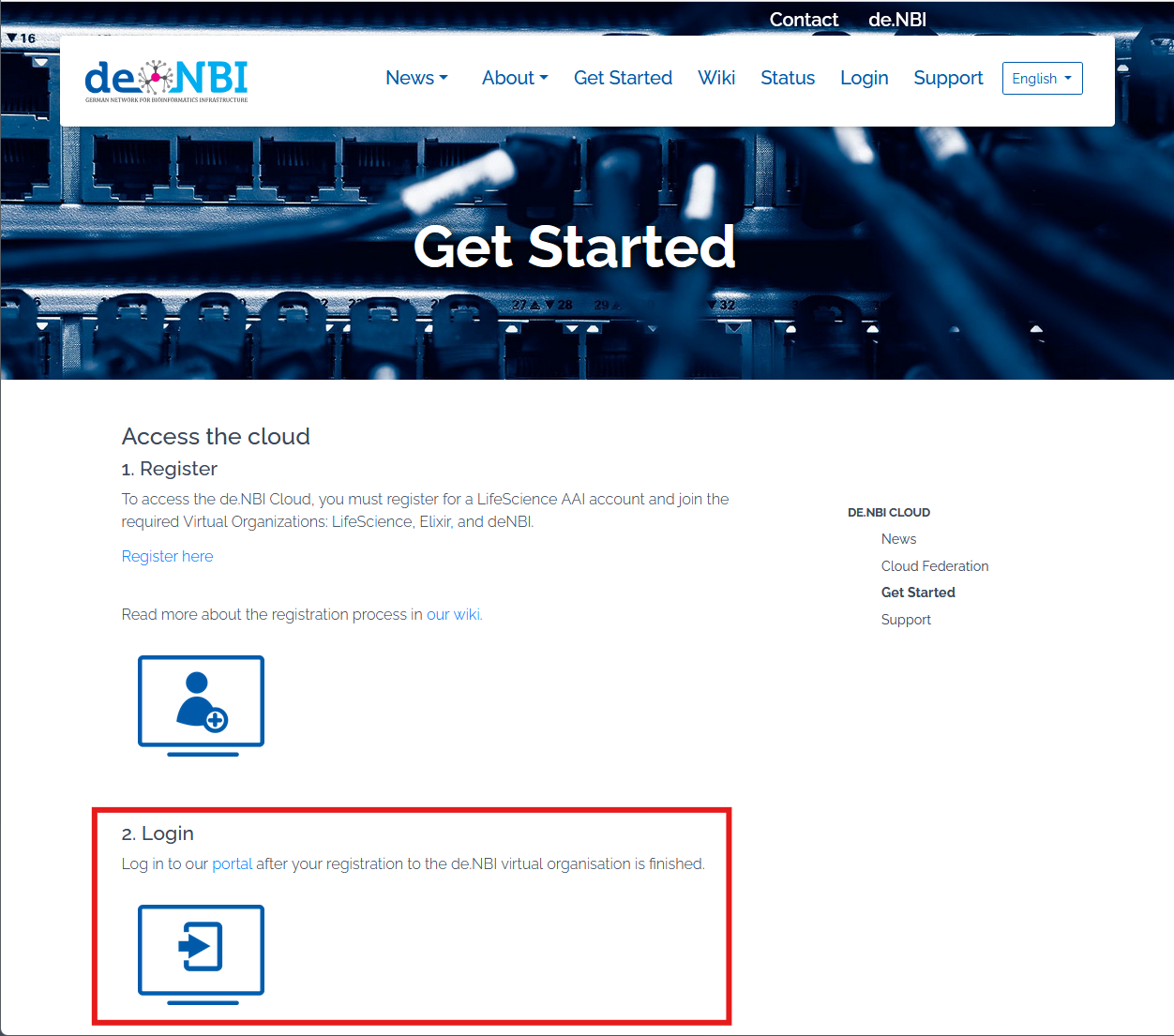Image resolution: width=1174 pixels, height=1036 pixels.
Task: Open the English language selector
Action: 1042,79
